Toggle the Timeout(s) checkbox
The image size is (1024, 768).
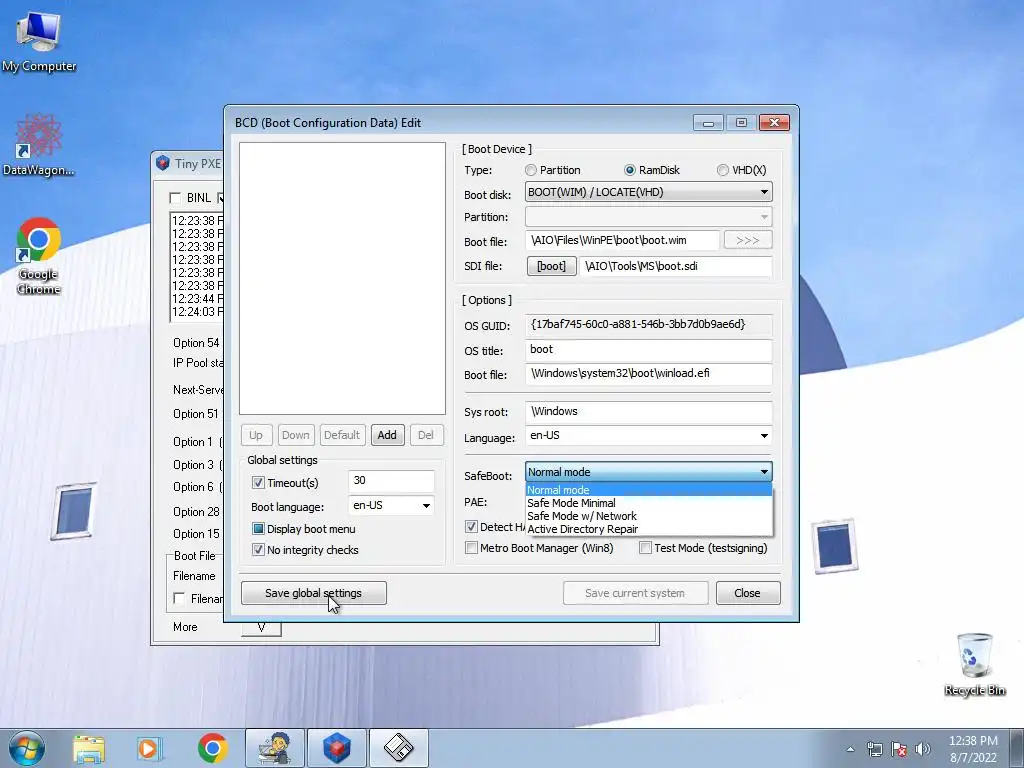(x=258, y=483)
